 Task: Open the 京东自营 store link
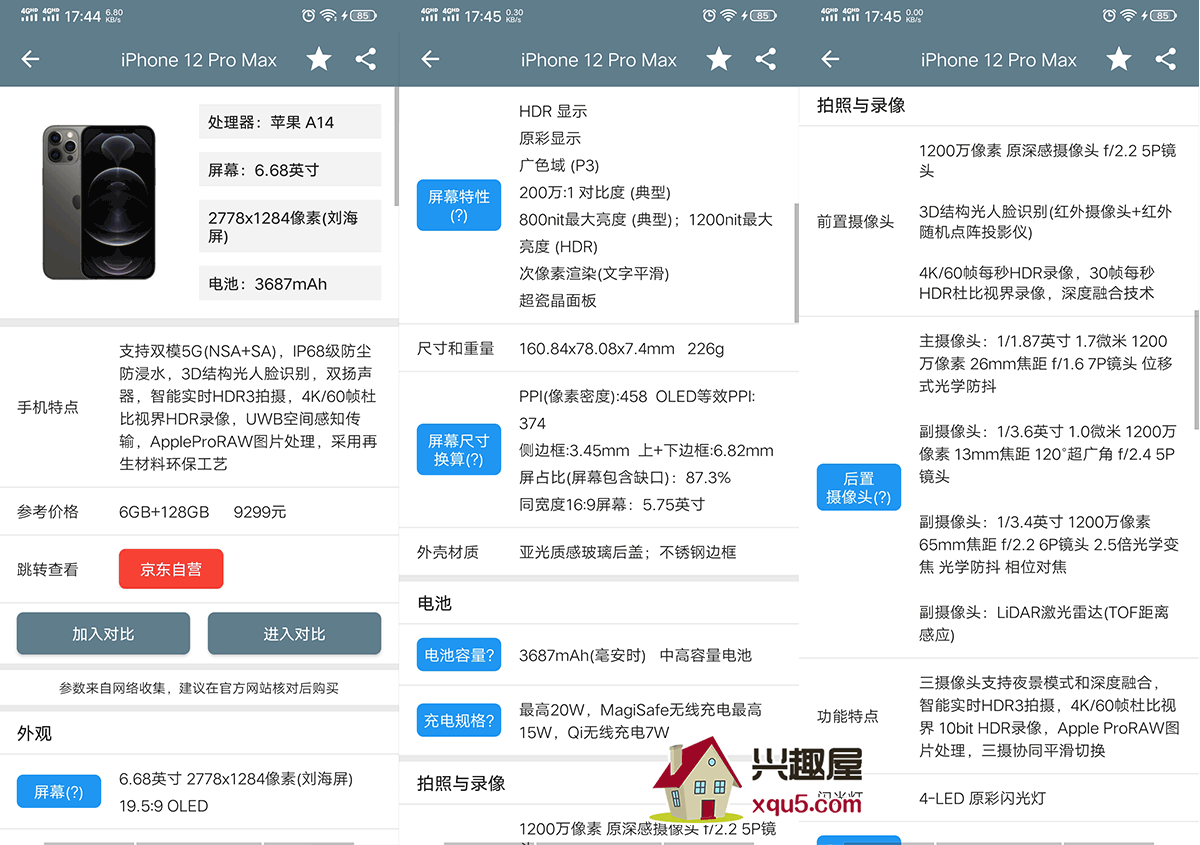(171, 569)
